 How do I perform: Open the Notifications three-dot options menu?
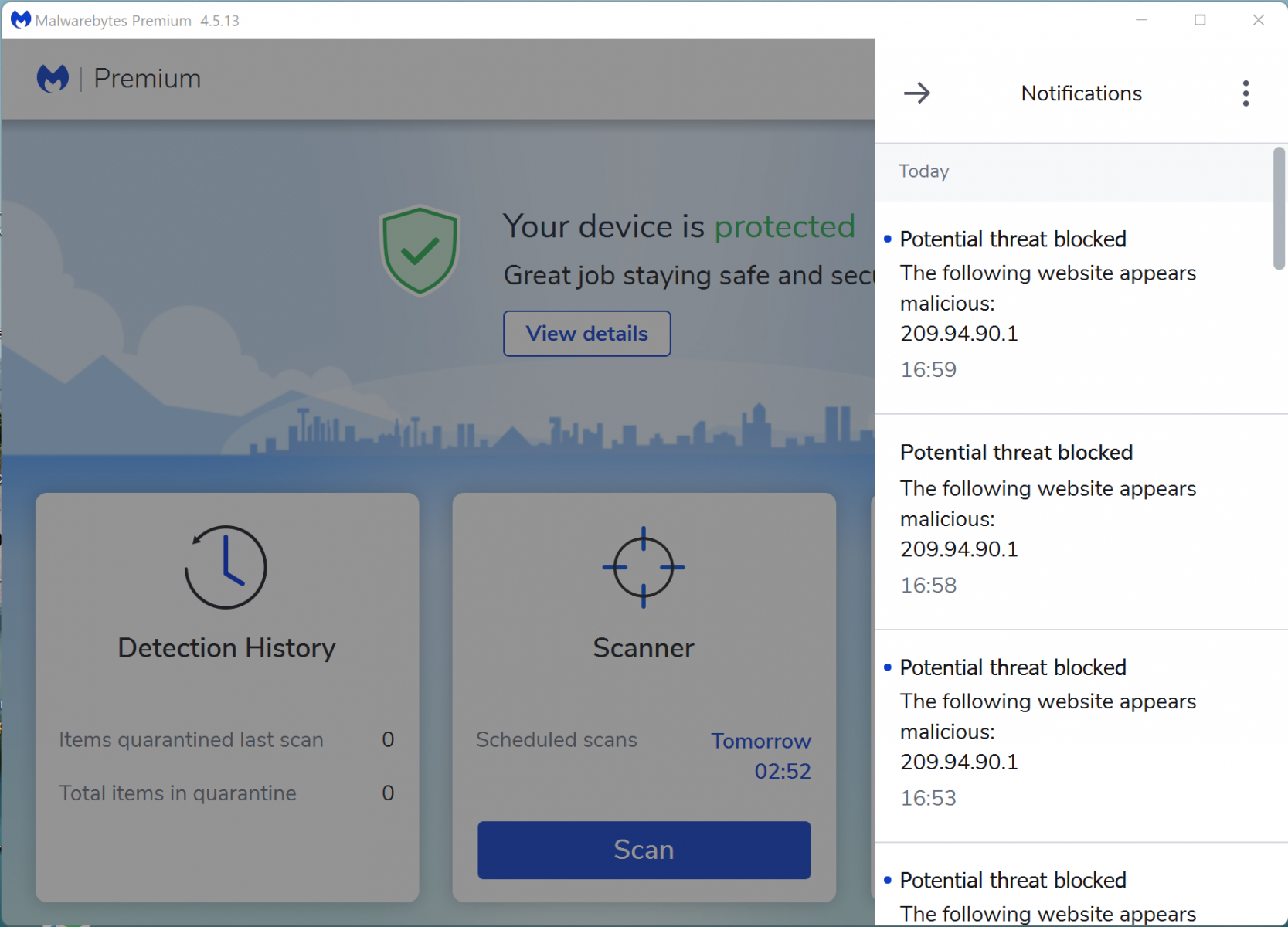[x=1246, y=93]
